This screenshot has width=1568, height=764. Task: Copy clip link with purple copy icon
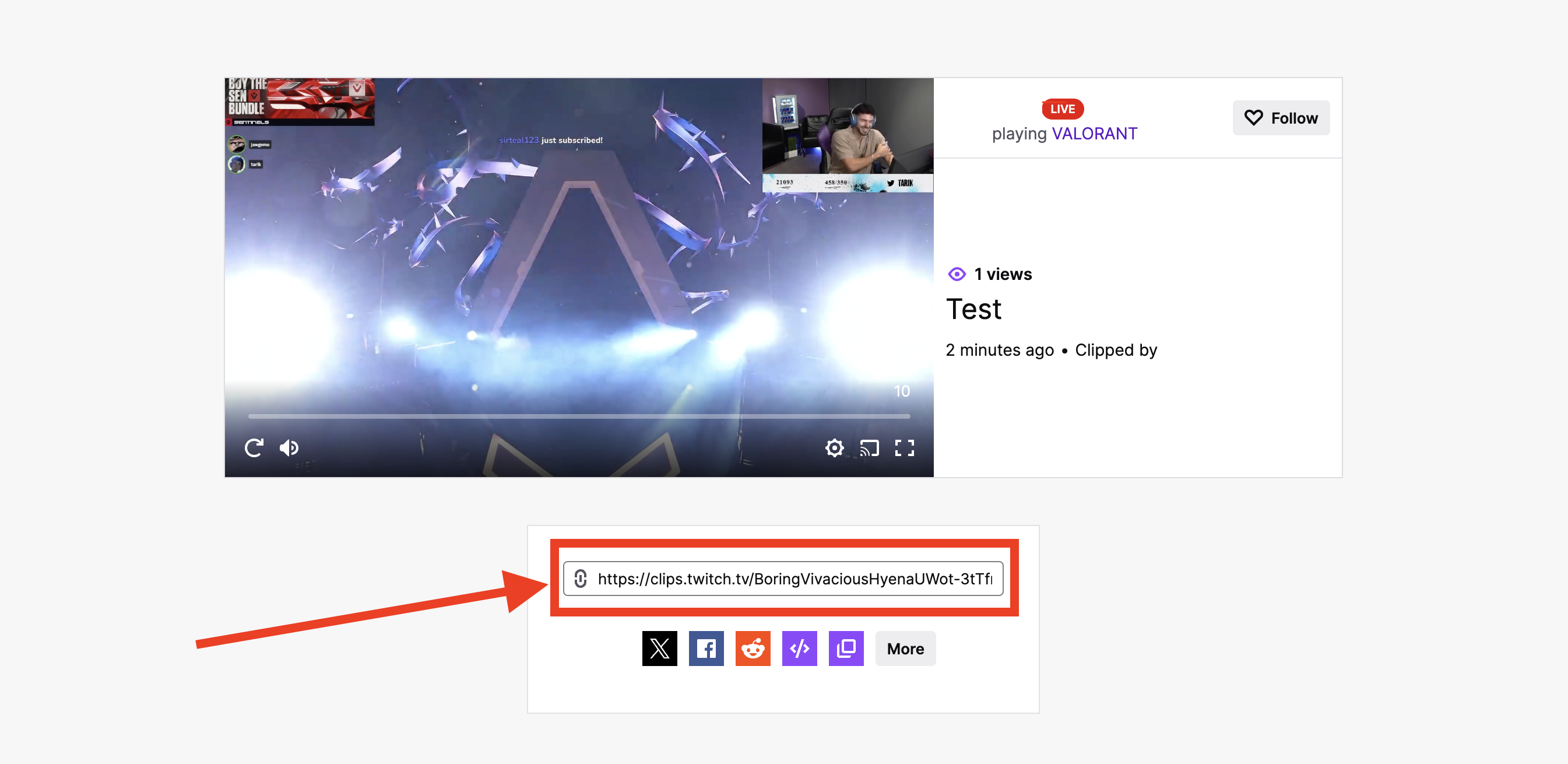point(846,649)
